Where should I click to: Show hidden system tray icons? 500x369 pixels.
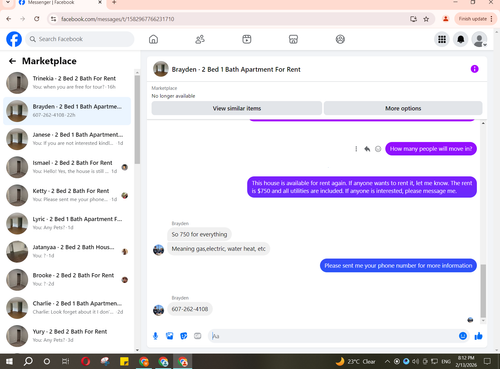pos(387,361)
